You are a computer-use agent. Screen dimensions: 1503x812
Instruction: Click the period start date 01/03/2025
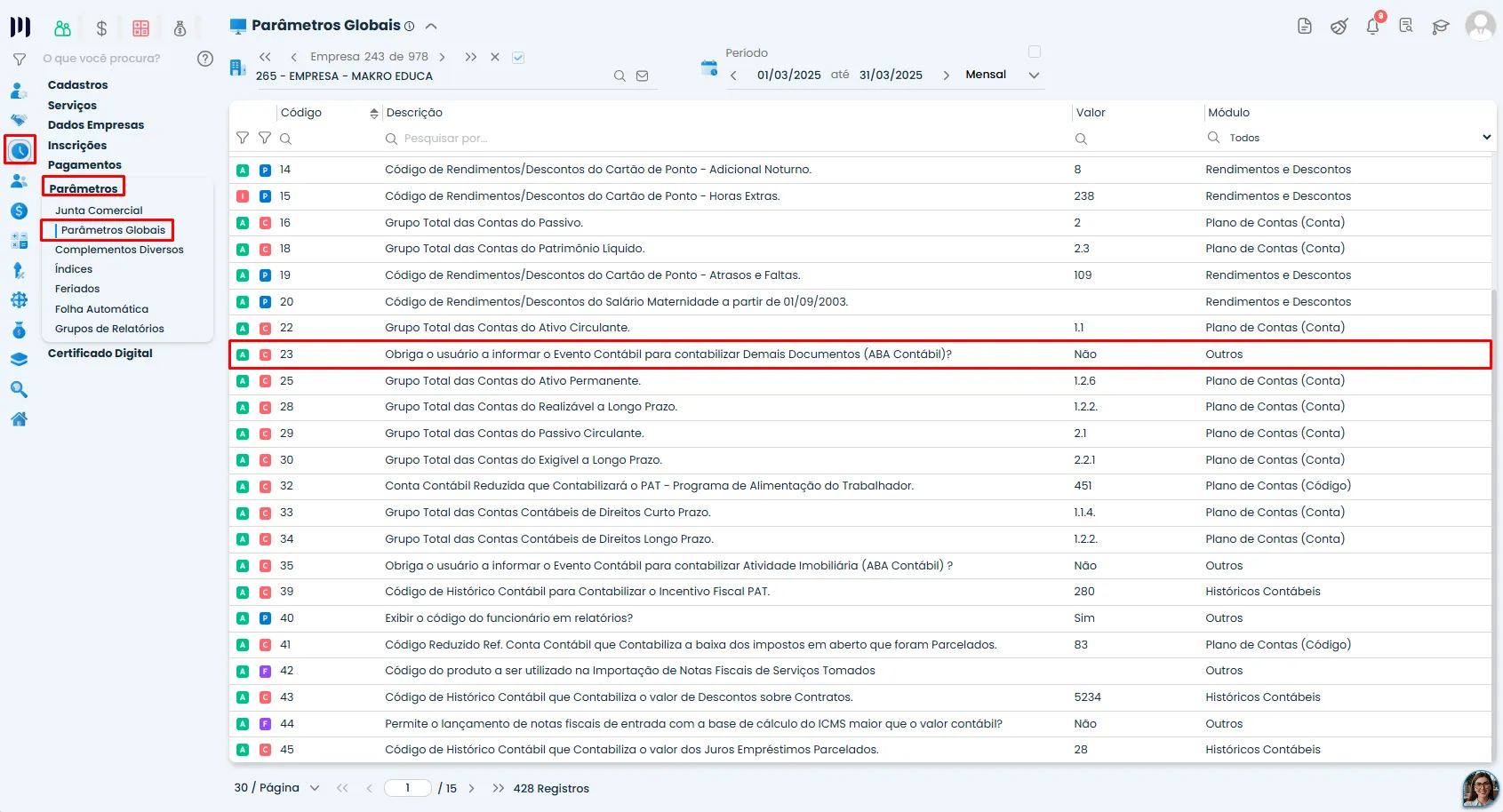pyautogui.click(x=788, y=76)
